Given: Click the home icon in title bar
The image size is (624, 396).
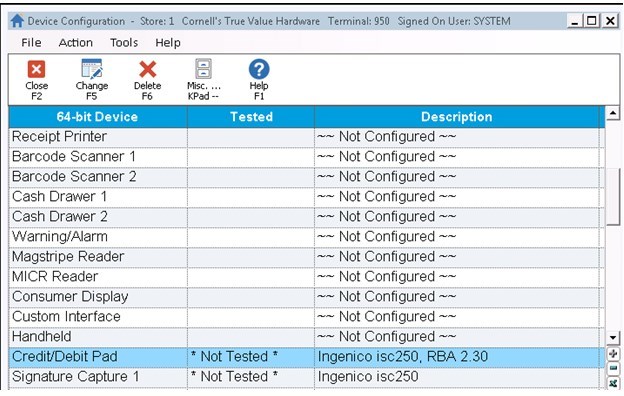Looking at the screenshot, I should point(17,21).
